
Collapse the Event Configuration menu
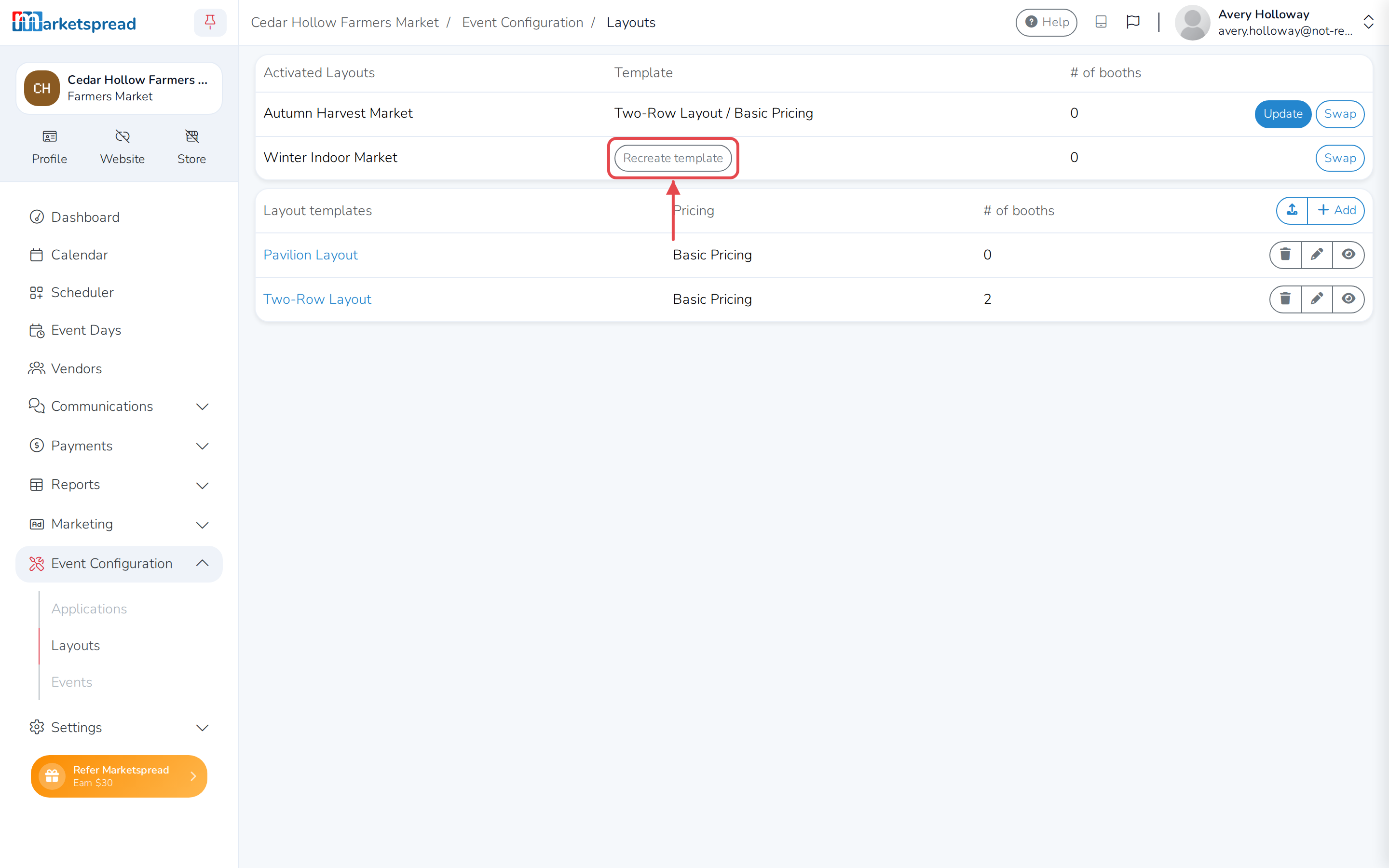(x=119, y=564)
